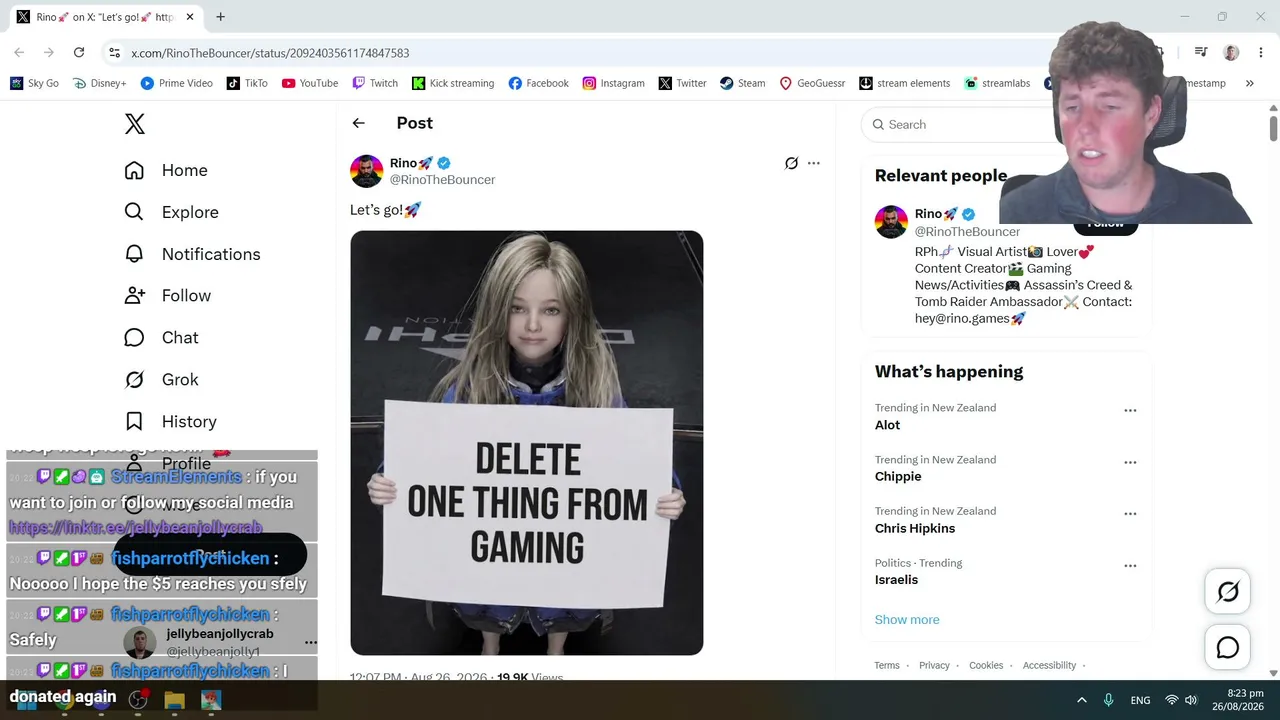Open the Facebook bookmark
This screenshot has width=1280, height=720.
539,83
